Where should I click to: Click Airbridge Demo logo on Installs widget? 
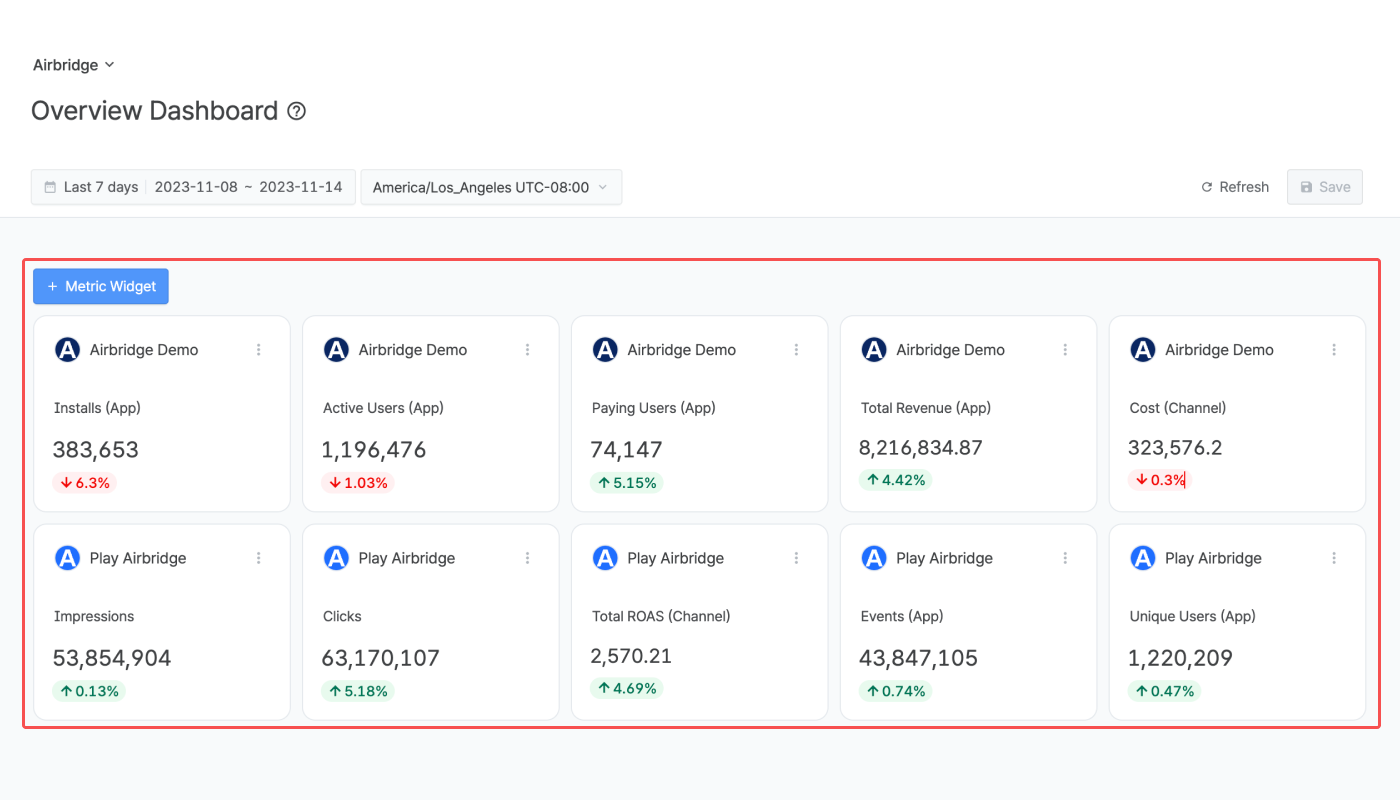pos(67,350)
